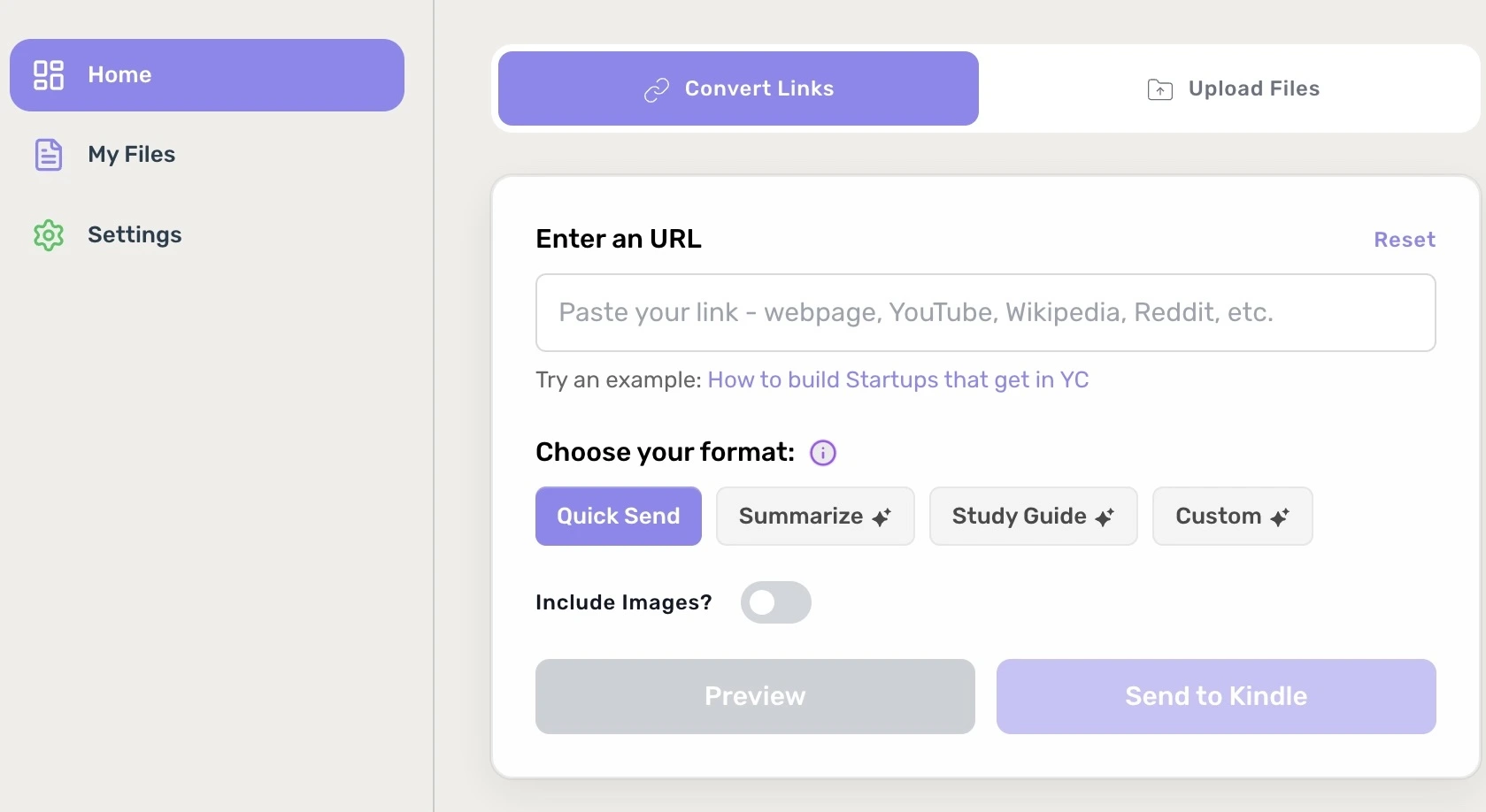Switch to the Convert Links tab
Screen dimensions: 1486x812
click(738, 88)
